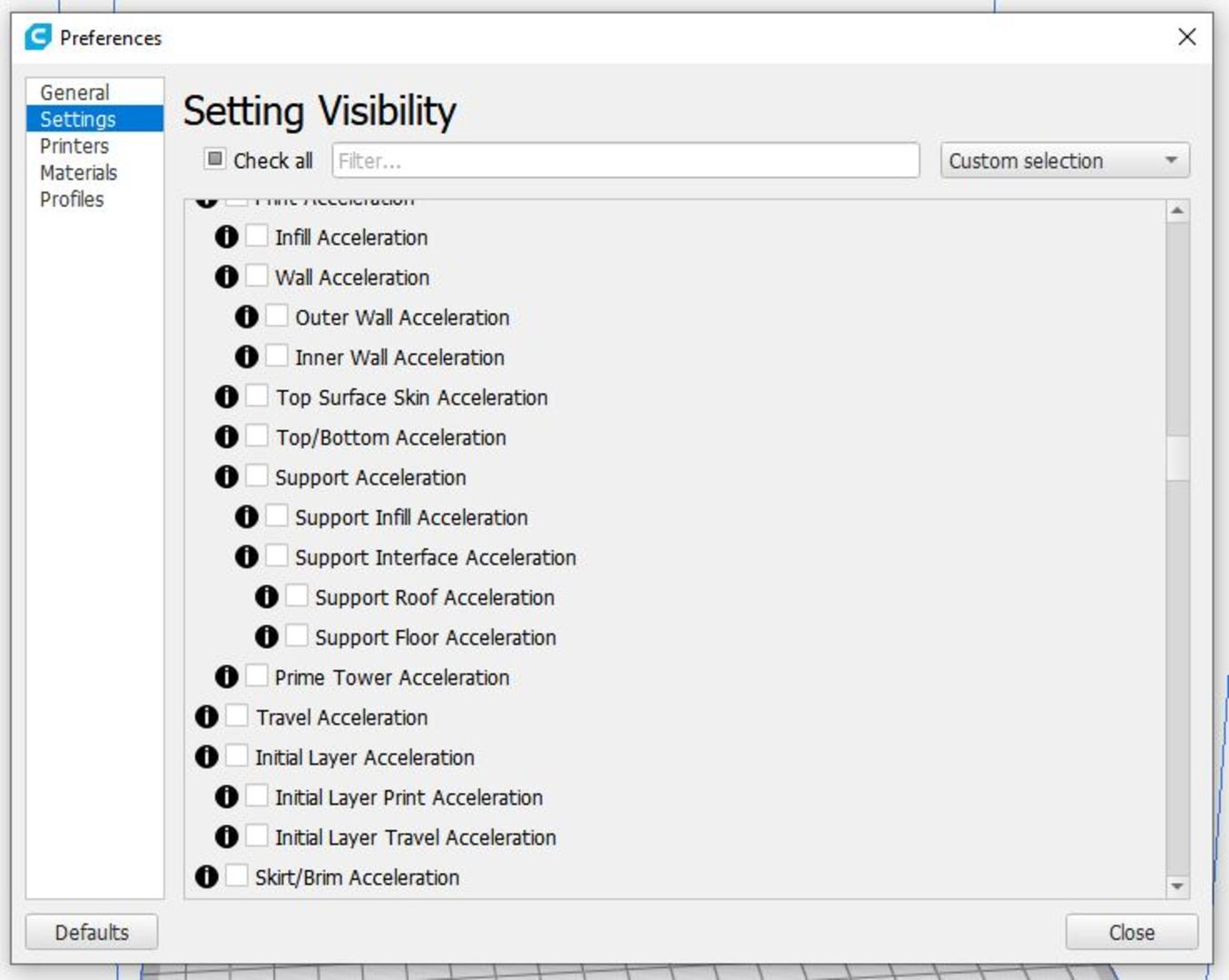The image size is (1229, 980).
Task: Click info icon beside Infill Acceleration
Action: tap(226, 237)
